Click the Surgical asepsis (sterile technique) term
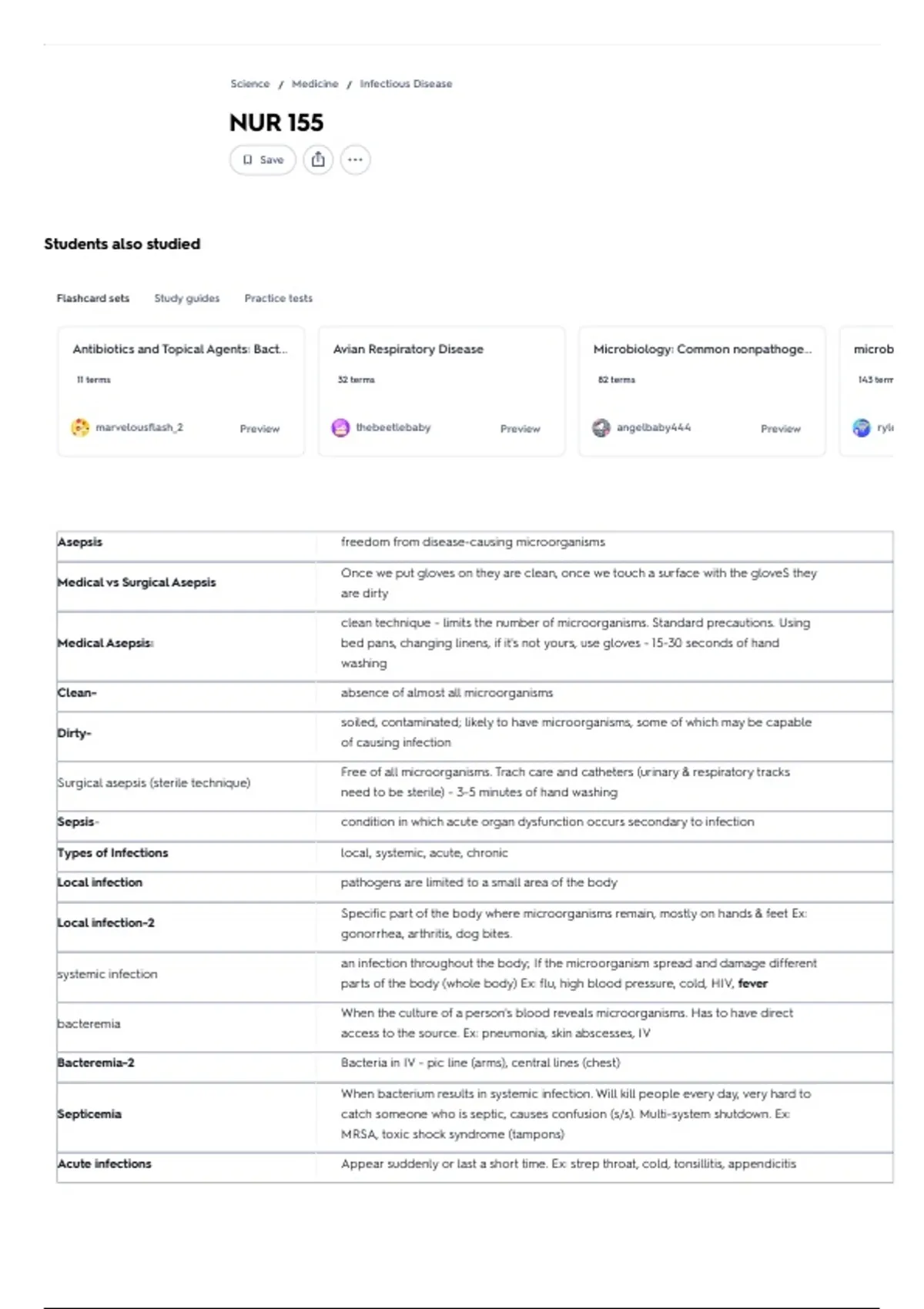Image resolution: width=924 pixels, height=1309 pixels. pos(154,783)
